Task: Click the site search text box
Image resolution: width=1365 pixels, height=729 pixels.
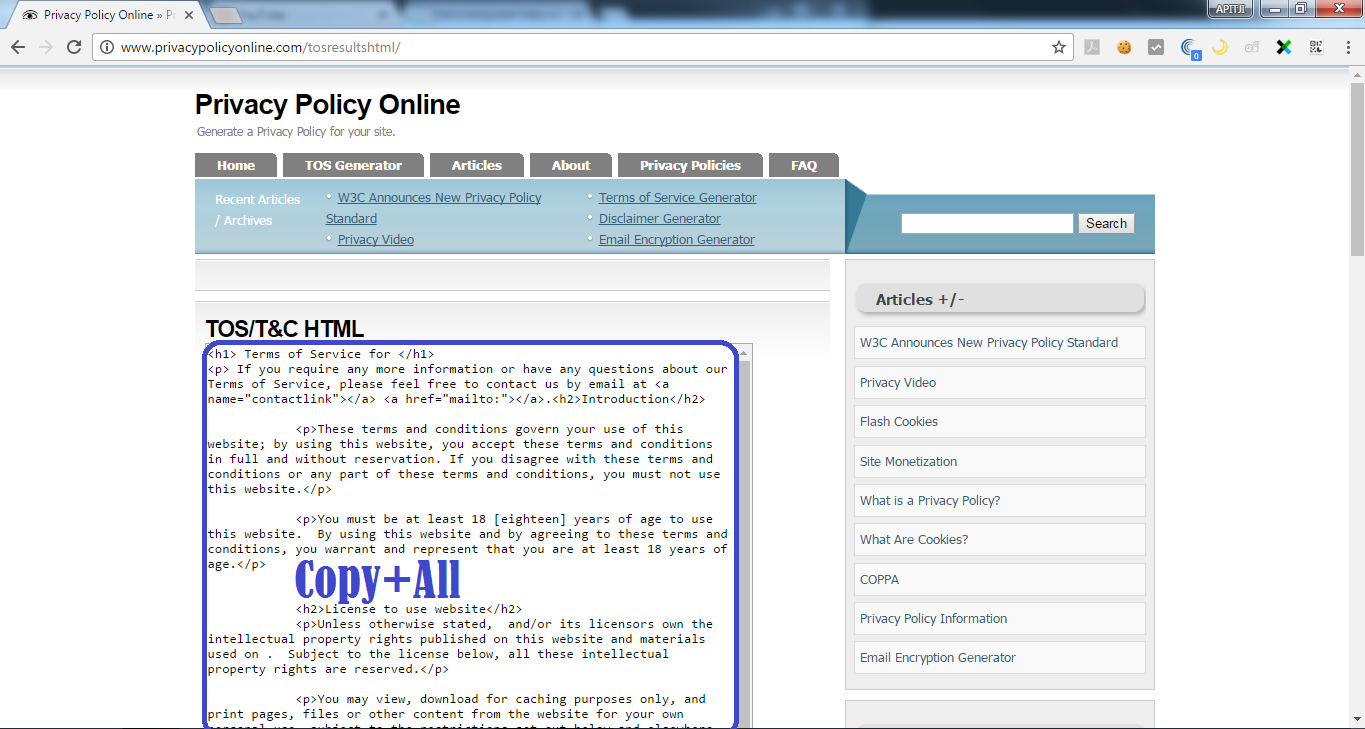Action: [x=987, y=223]
